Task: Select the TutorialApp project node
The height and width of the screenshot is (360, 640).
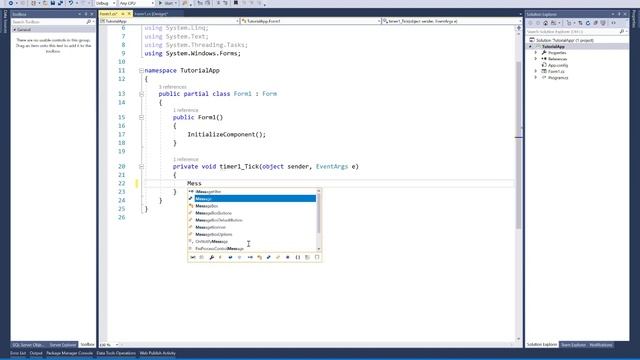Action: click(x=553, y=47)
